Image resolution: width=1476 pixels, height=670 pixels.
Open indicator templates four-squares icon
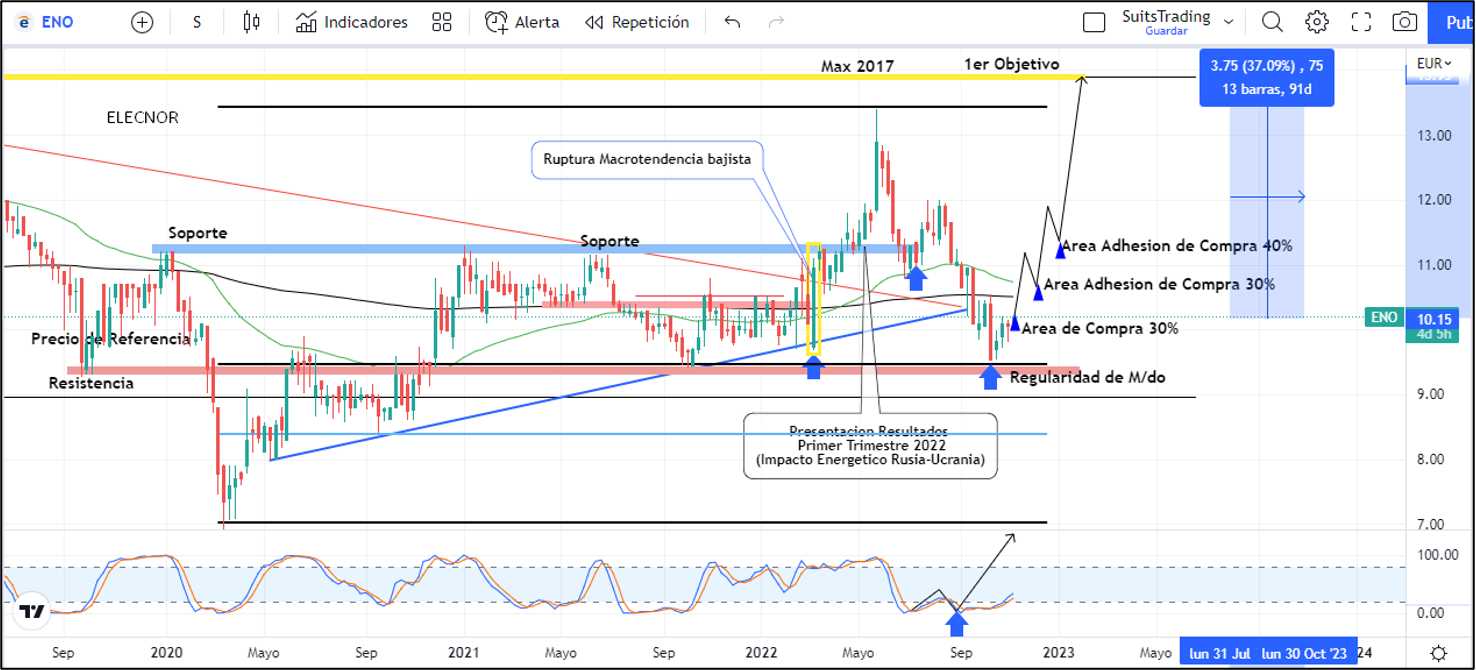point(442,22)
